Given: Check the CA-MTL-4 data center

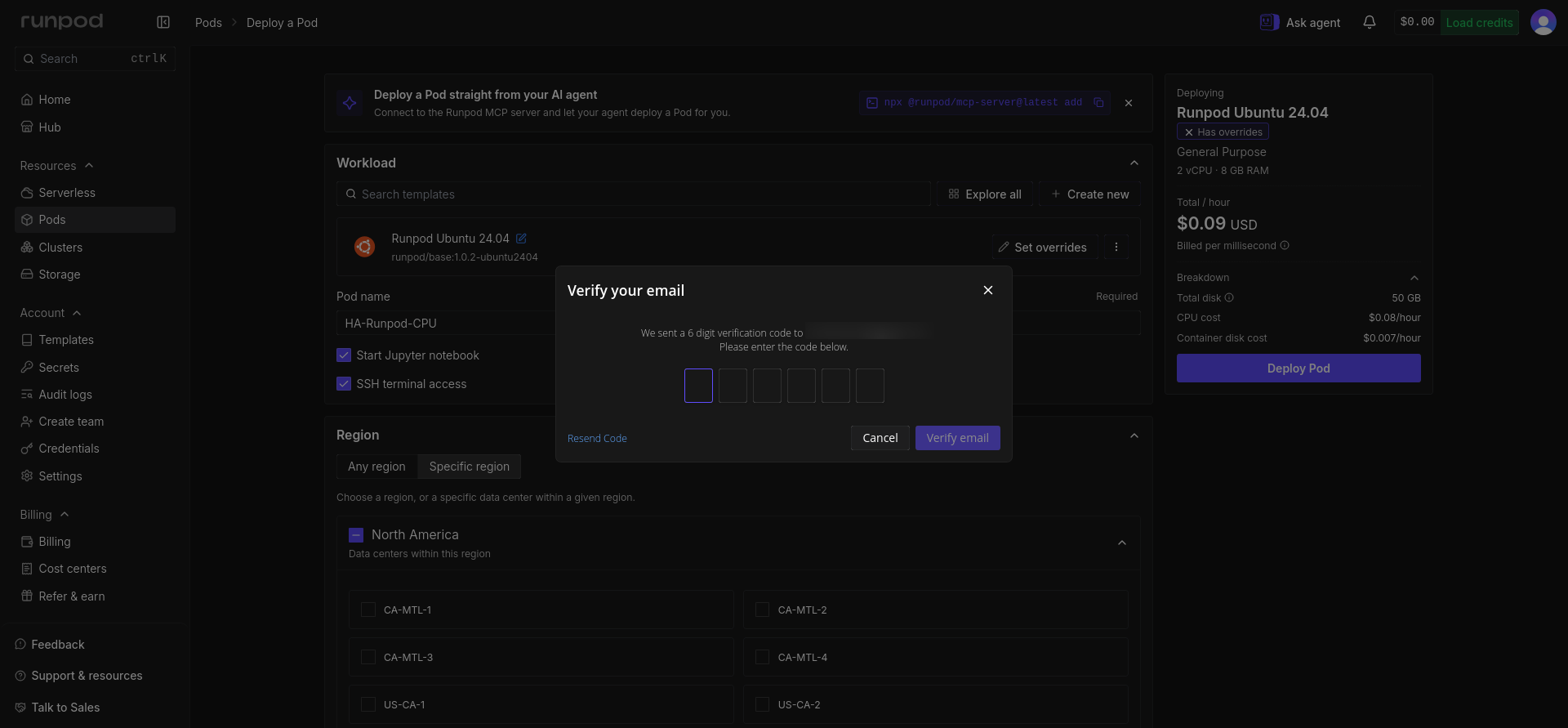Looking at the screenshot, I should pos(762,658).
